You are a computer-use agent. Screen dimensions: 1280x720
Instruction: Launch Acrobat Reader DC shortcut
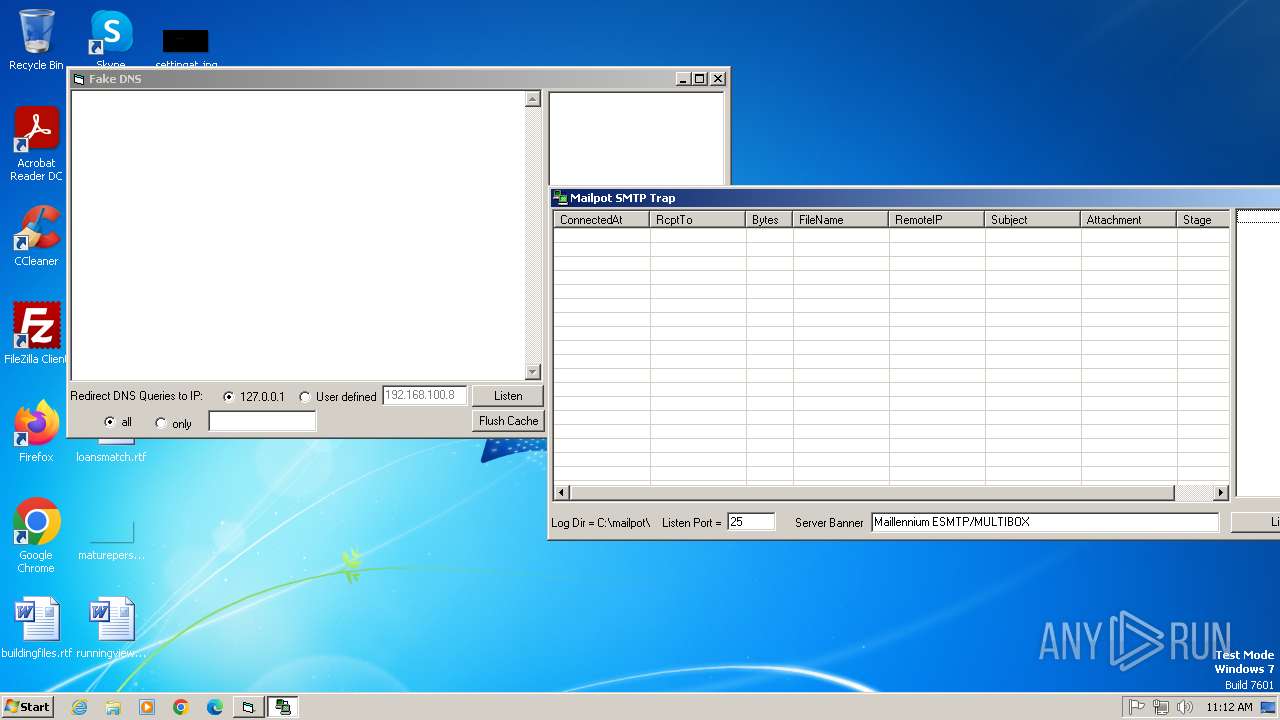point(36,143)
